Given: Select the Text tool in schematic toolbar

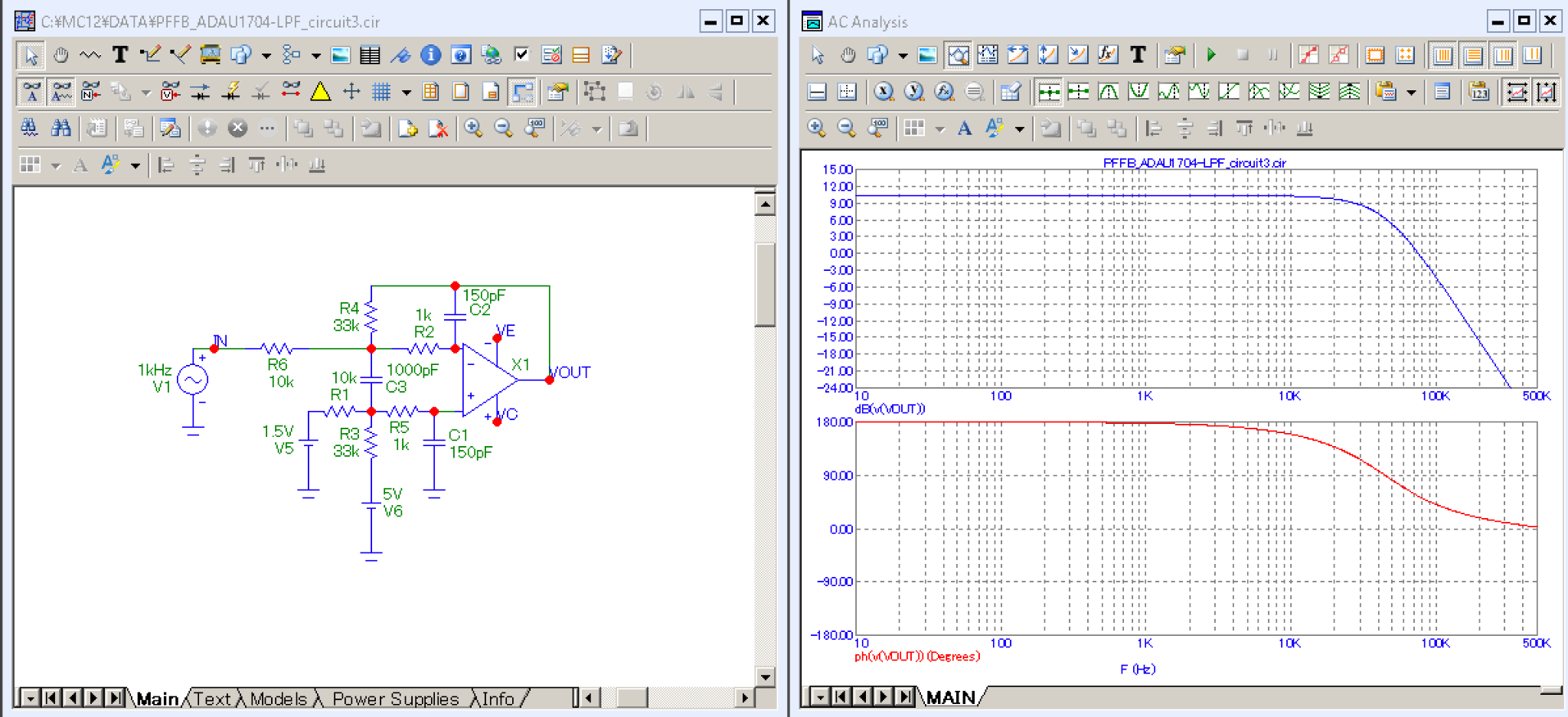Looking at the screenshot, I should pyautogui.click(x=120, y=55).
